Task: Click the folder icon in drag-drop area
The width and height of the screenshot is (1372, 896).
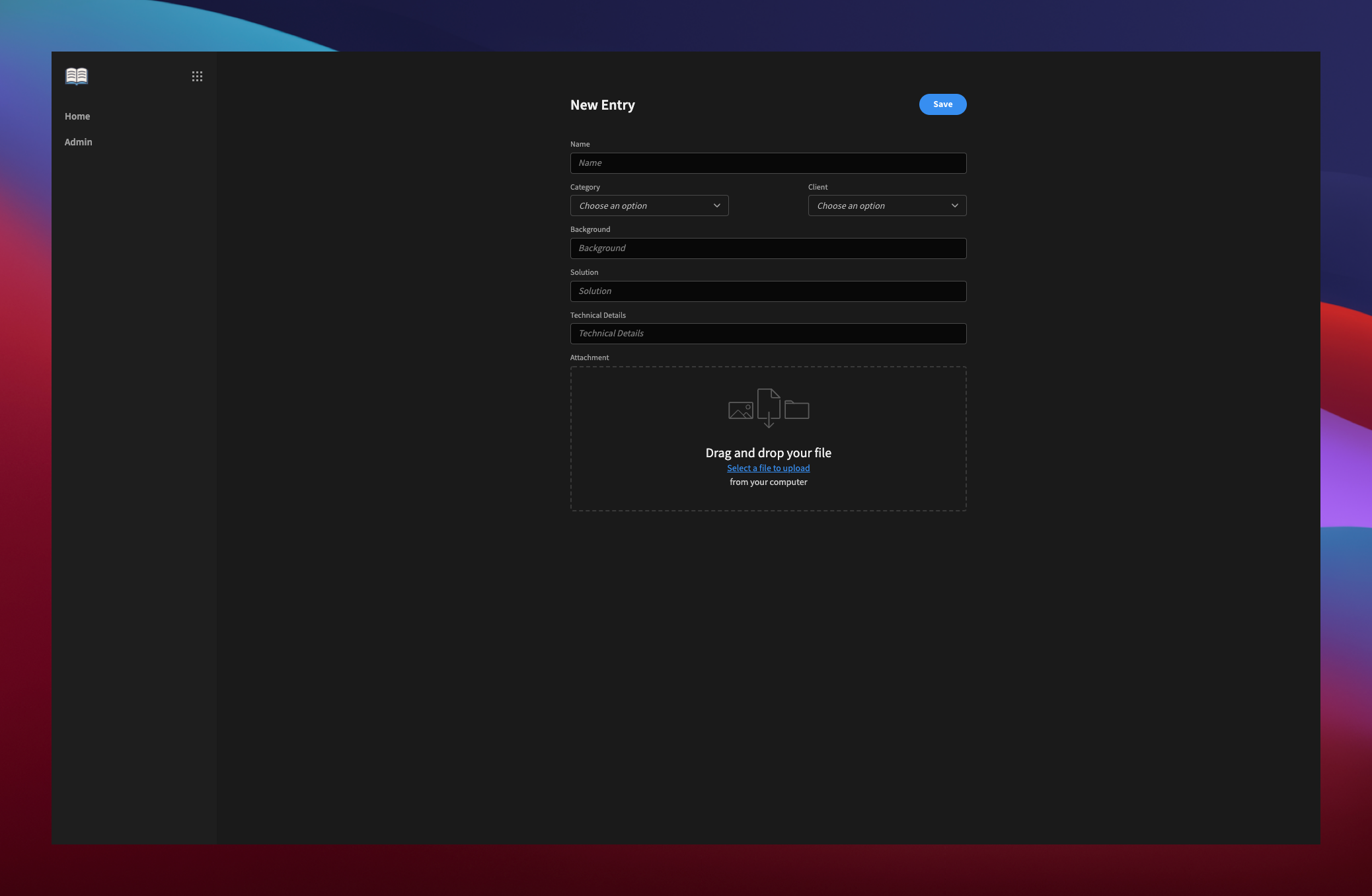Action: [x=796, y=409]
